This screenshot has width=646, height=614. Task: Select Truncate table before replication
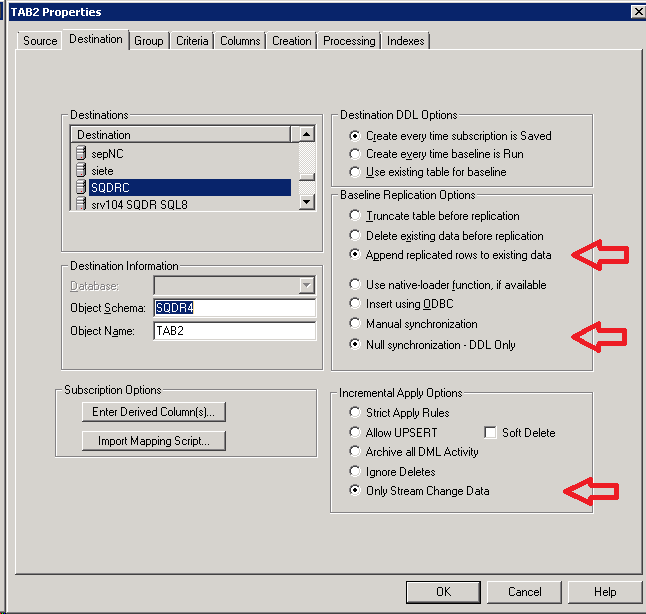tap(355, 216)
